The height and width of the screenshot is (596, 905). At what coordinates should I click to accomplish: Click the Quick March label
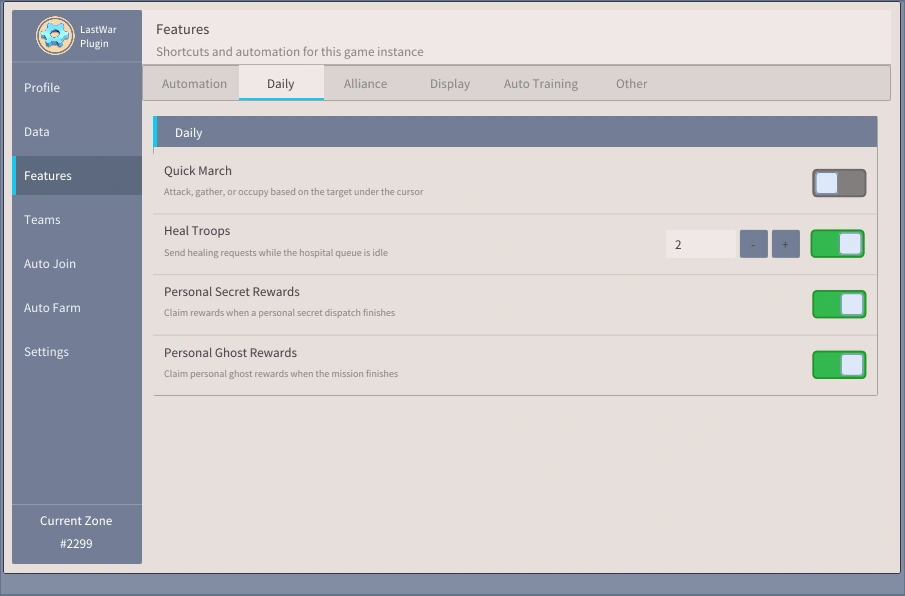point(197,171)
